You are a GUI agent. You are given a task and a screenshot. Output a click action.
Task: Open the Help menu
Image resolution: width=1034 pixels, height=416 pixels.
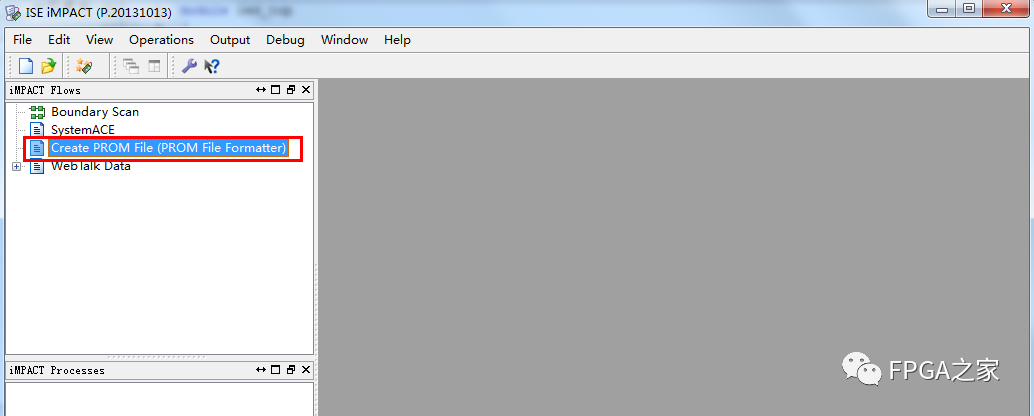pyautogui.click(x=398, y=40)
